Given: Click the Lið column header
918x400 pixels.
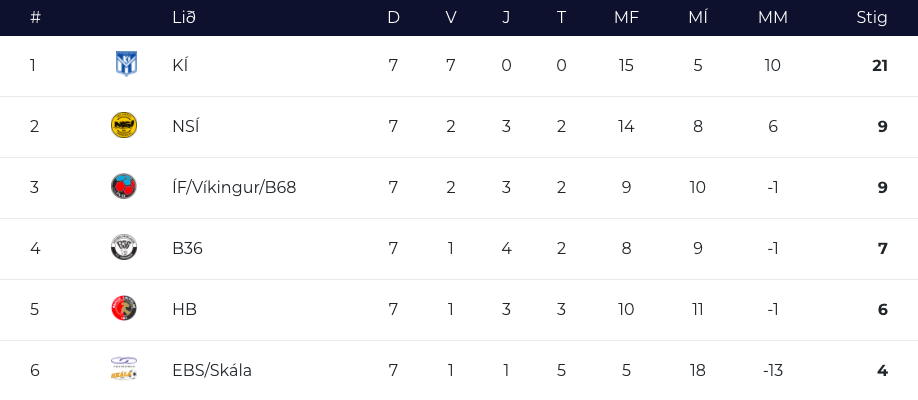Looking at the screenshot, I should coord(184,17).
